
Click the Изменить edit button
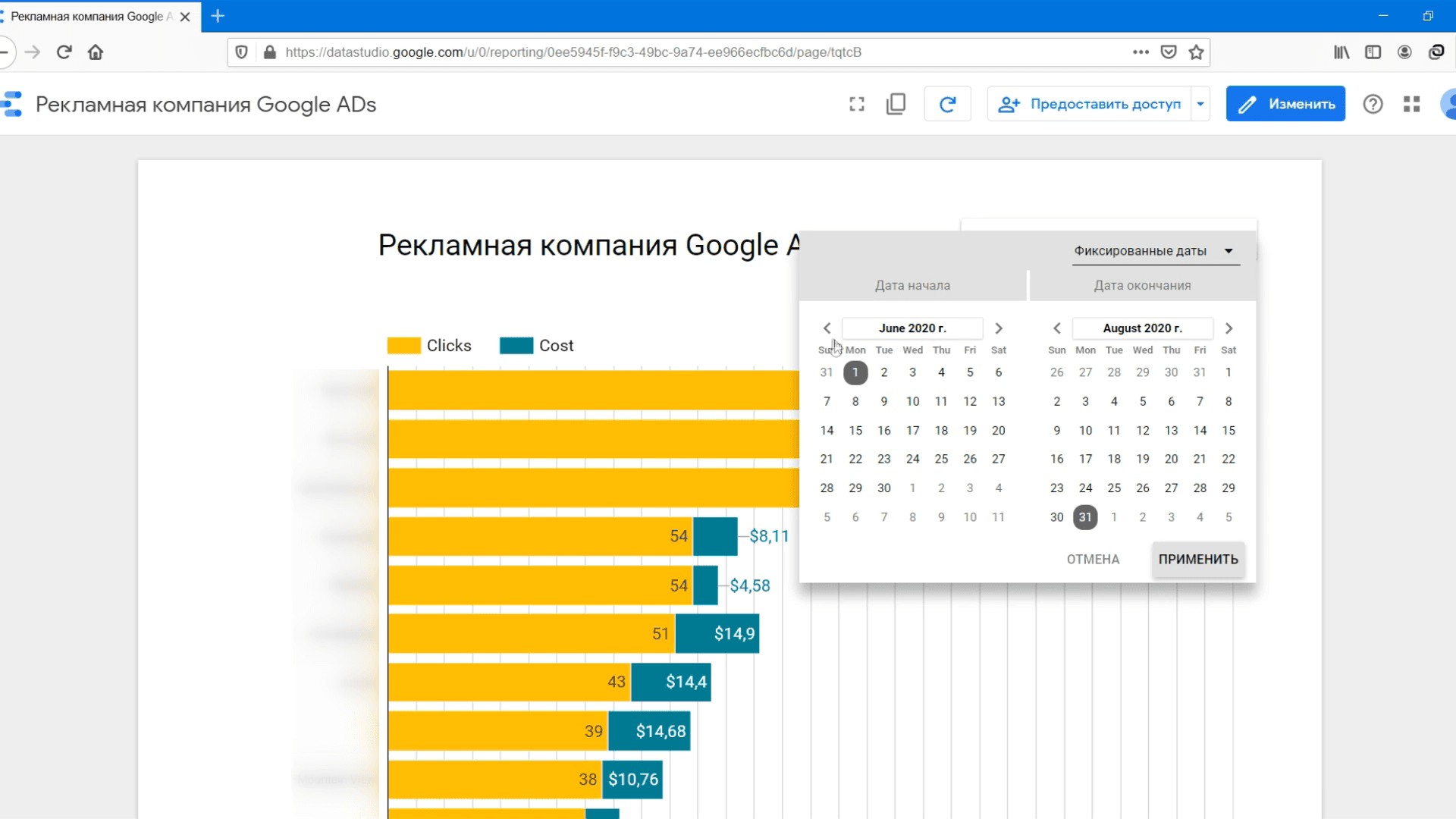pos(1285,104)
